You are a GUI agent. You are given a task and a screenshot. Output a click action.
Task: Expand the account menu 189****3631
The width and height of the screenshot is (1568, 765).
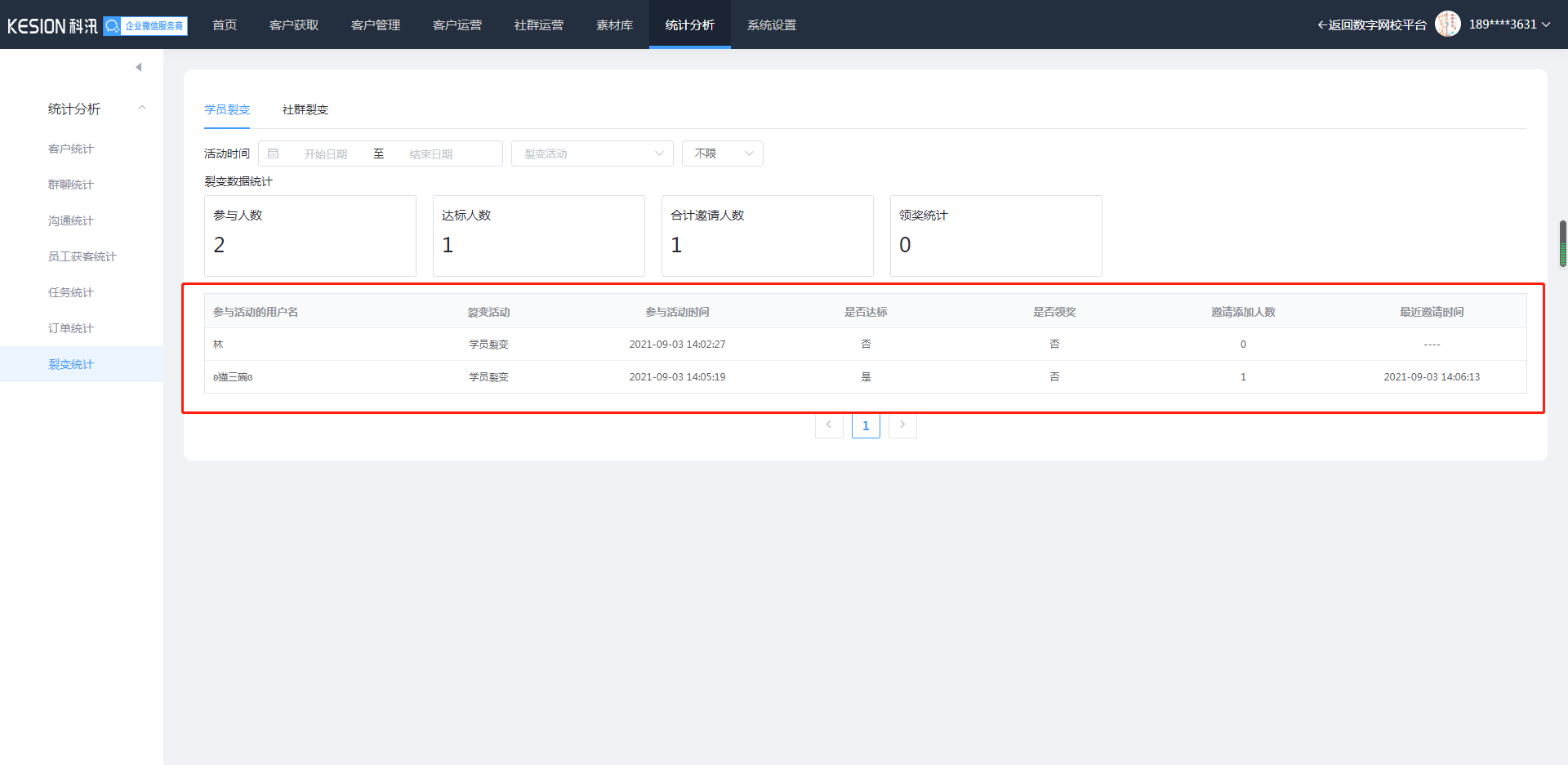coord(1509,24)
